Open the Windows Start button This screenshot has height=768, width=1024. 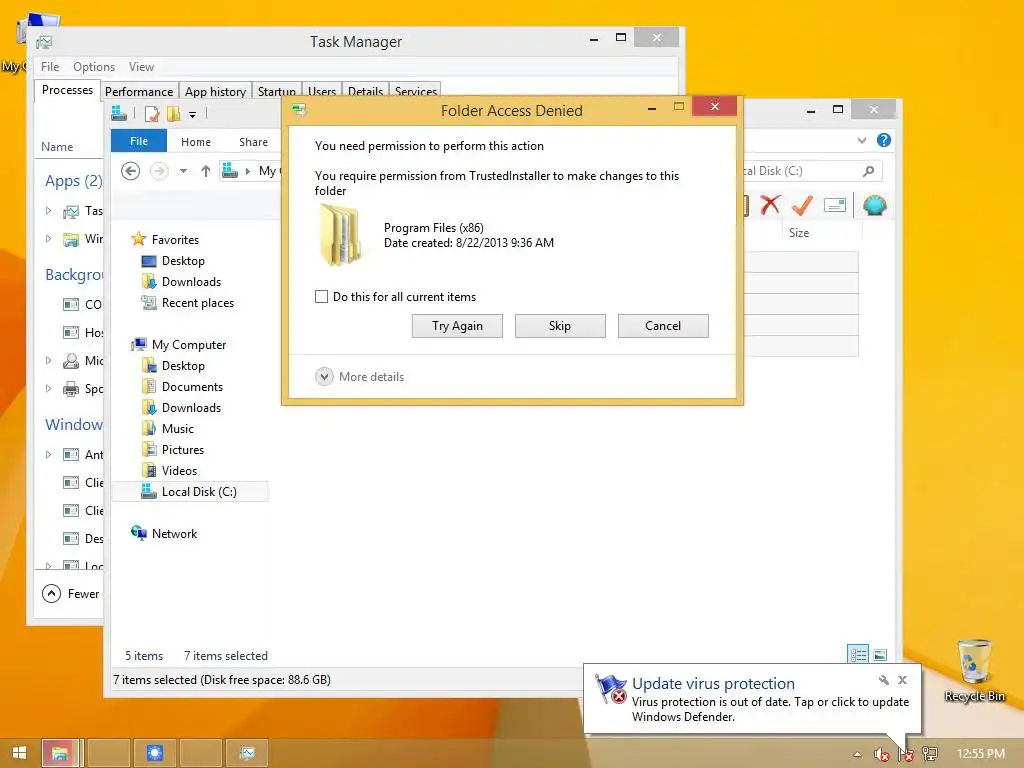click(20, 753)
